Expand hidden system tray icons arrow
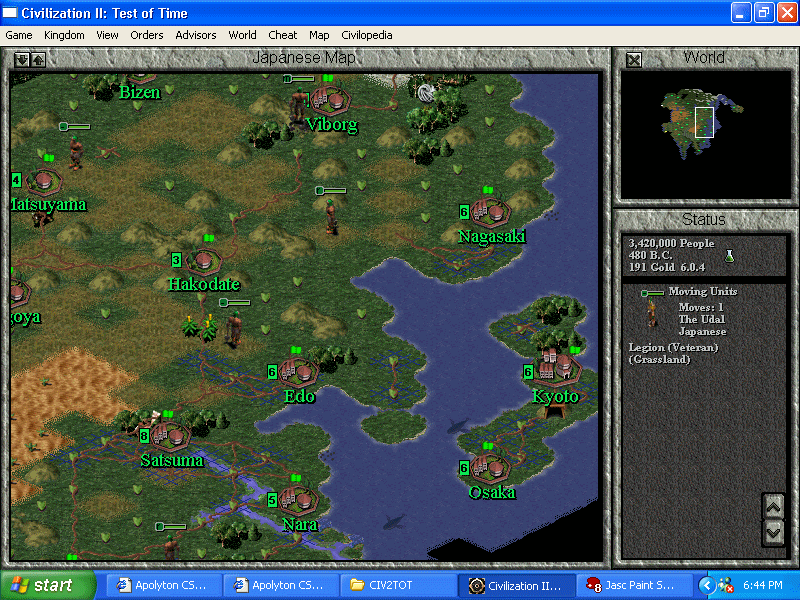This screenshot has width=800, height=600. (707, 585)
